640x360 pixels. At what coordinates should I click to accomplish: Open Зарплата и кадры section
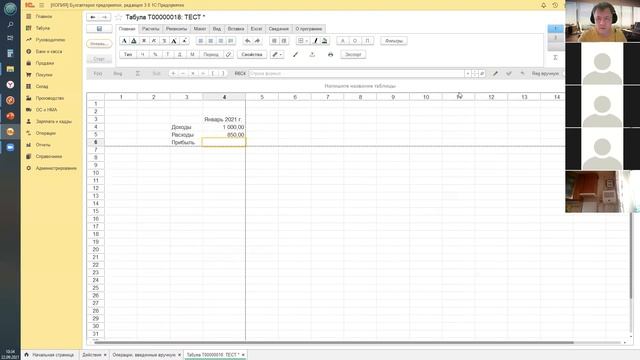[x=53, y=121]
